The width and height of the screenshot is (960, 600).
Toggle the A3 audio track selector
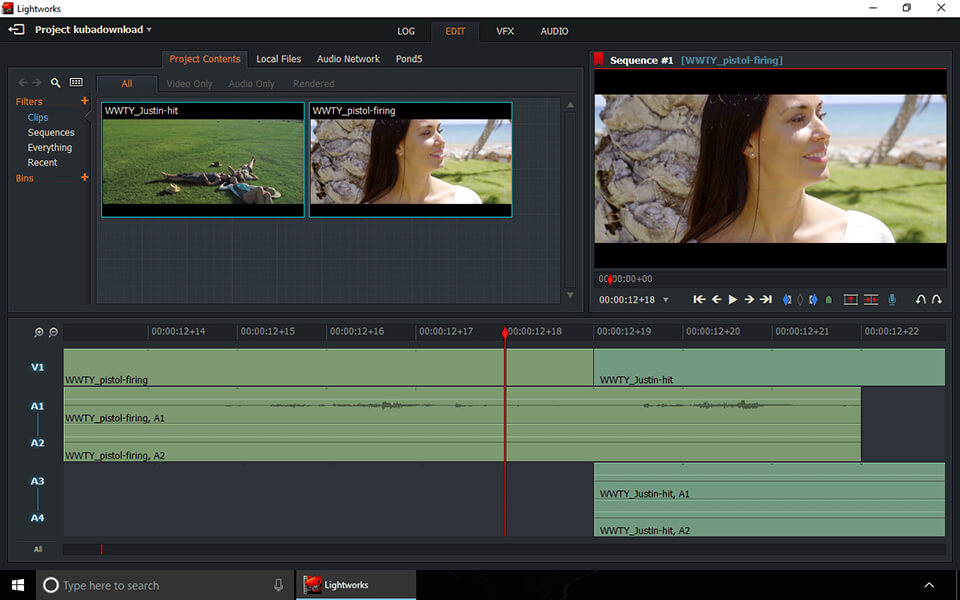click(x=37, y=481)
